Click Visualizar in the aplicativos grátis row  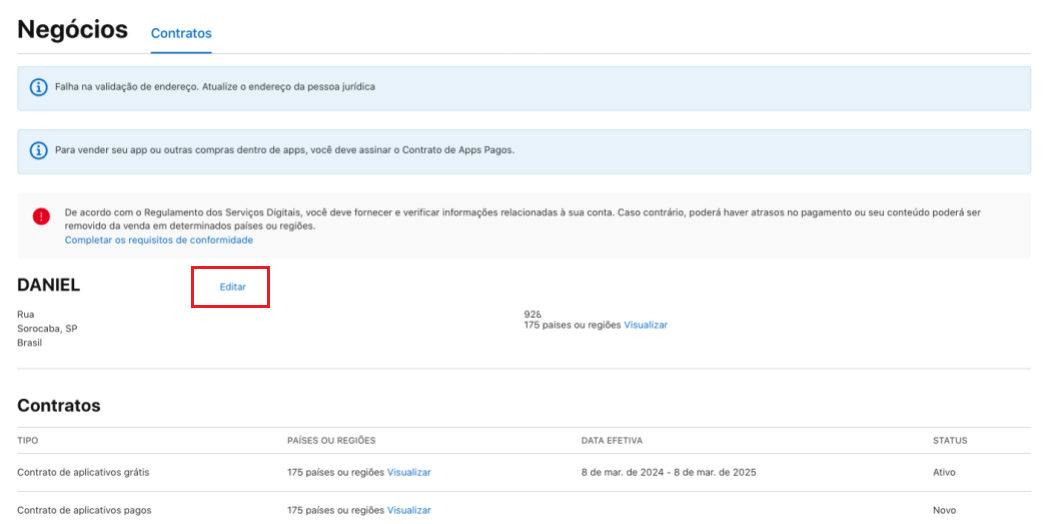(409, 472)
